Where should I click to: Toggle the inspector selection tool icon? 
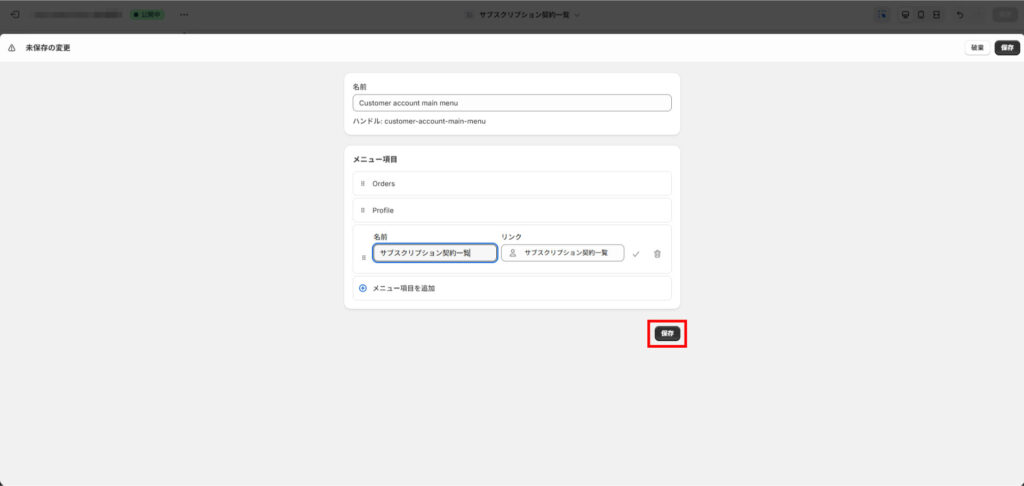882,15
